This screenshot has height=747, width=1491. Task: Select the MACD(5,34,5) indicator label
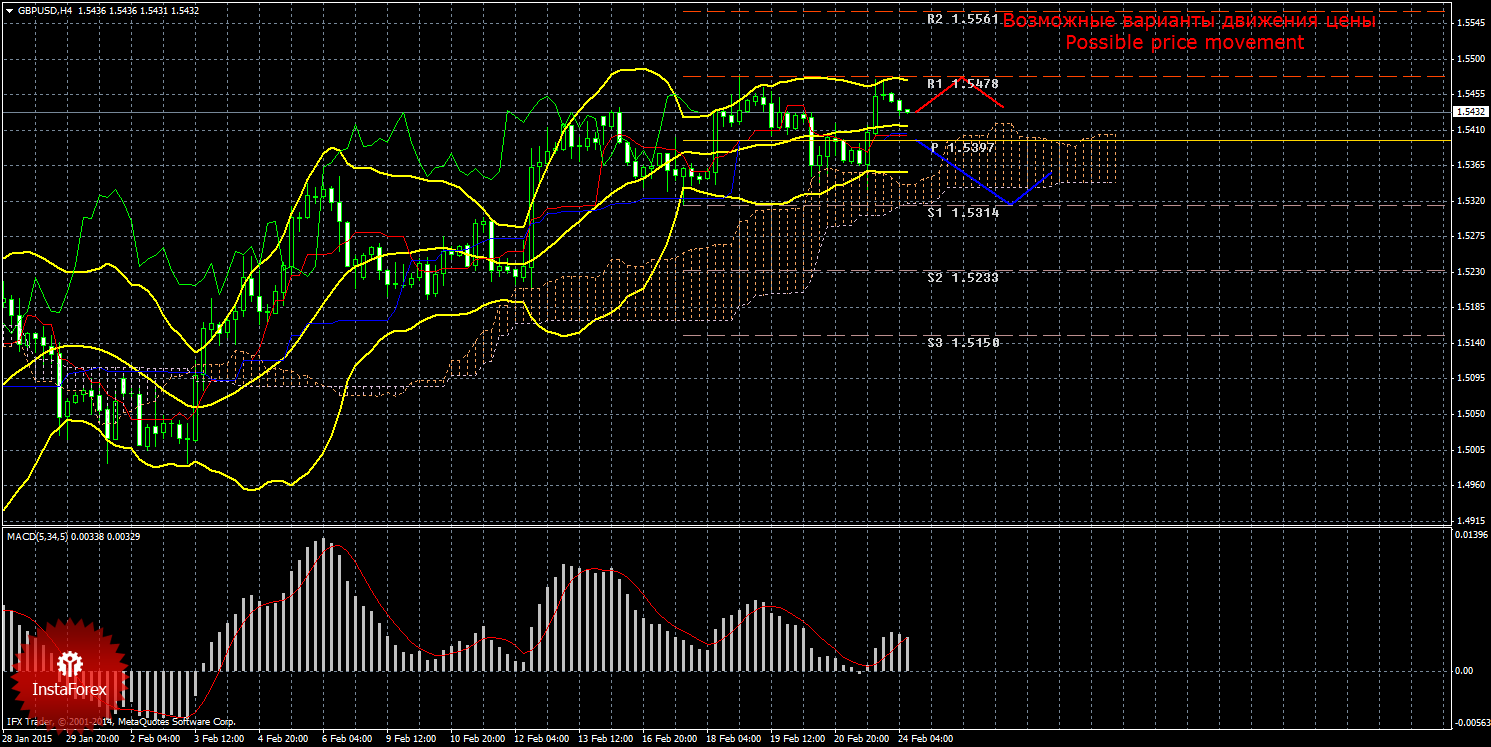[40, 537]
